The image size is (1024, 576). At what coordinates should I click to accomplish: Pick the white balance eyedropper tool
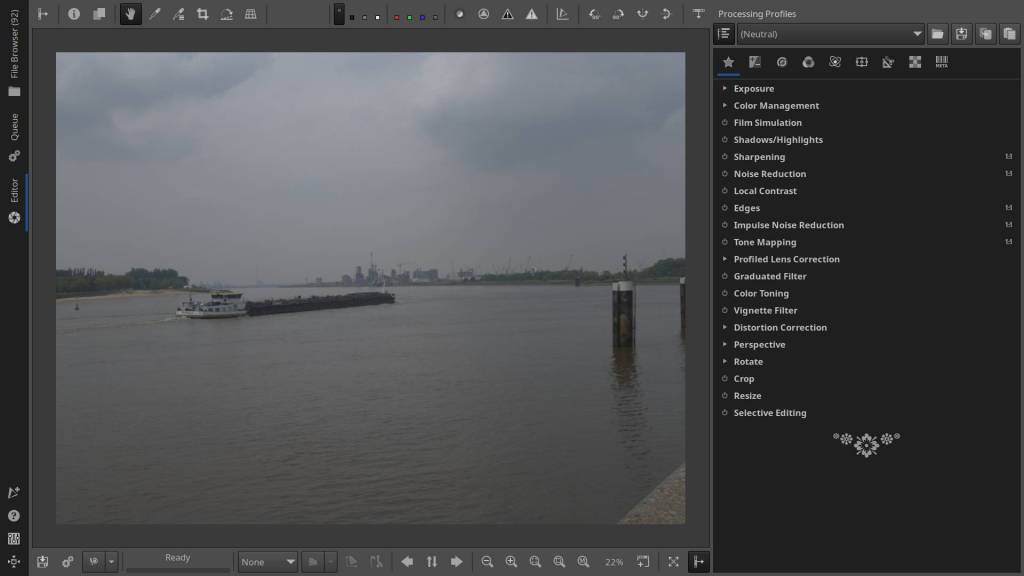coord(154,14)
